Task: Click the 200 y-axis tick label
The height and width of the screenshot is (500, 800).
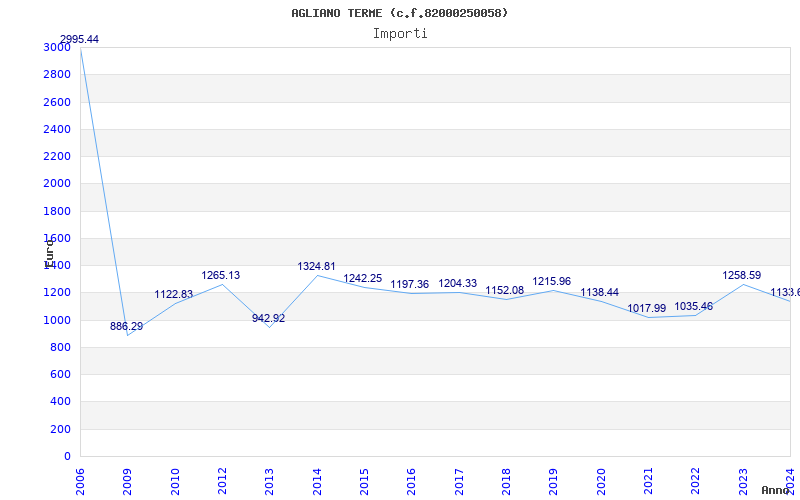Action: [x=60, y=430]
